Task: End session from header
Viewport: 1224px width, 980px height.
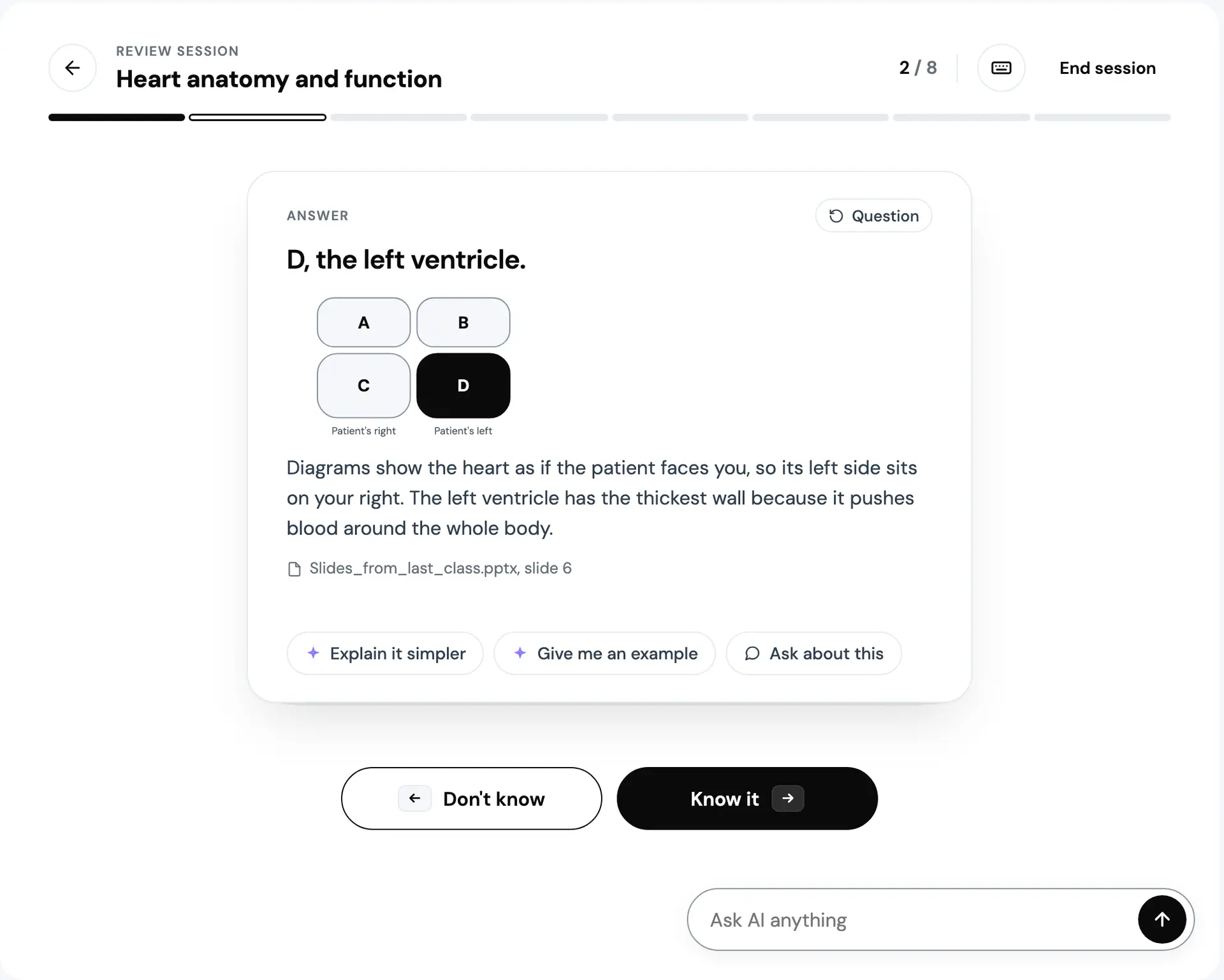Action: 1107,68
